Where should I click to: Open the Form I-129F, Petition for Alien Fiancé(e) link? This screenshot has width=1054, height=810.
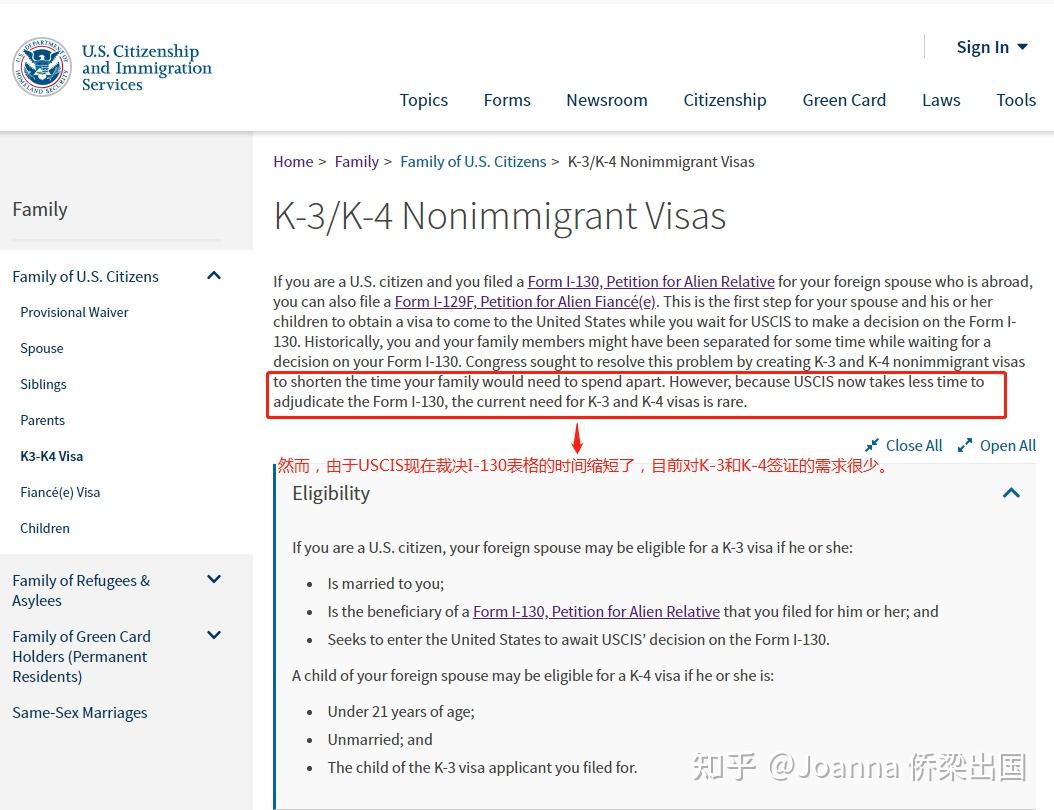point(523,301)
